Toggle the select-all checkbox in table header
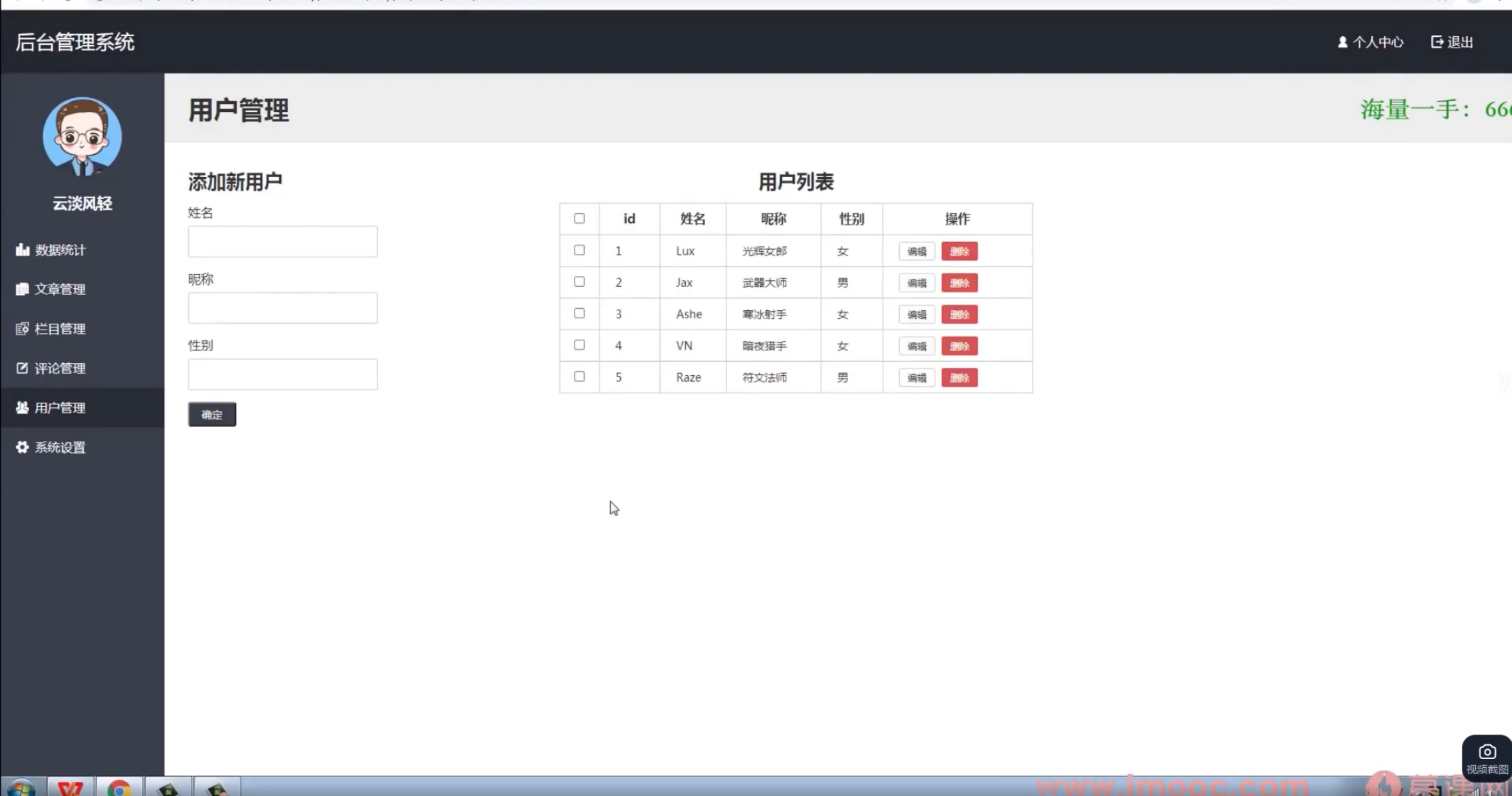The width and height of the screenshot is (1512, 796). click(x=579, y=218)
